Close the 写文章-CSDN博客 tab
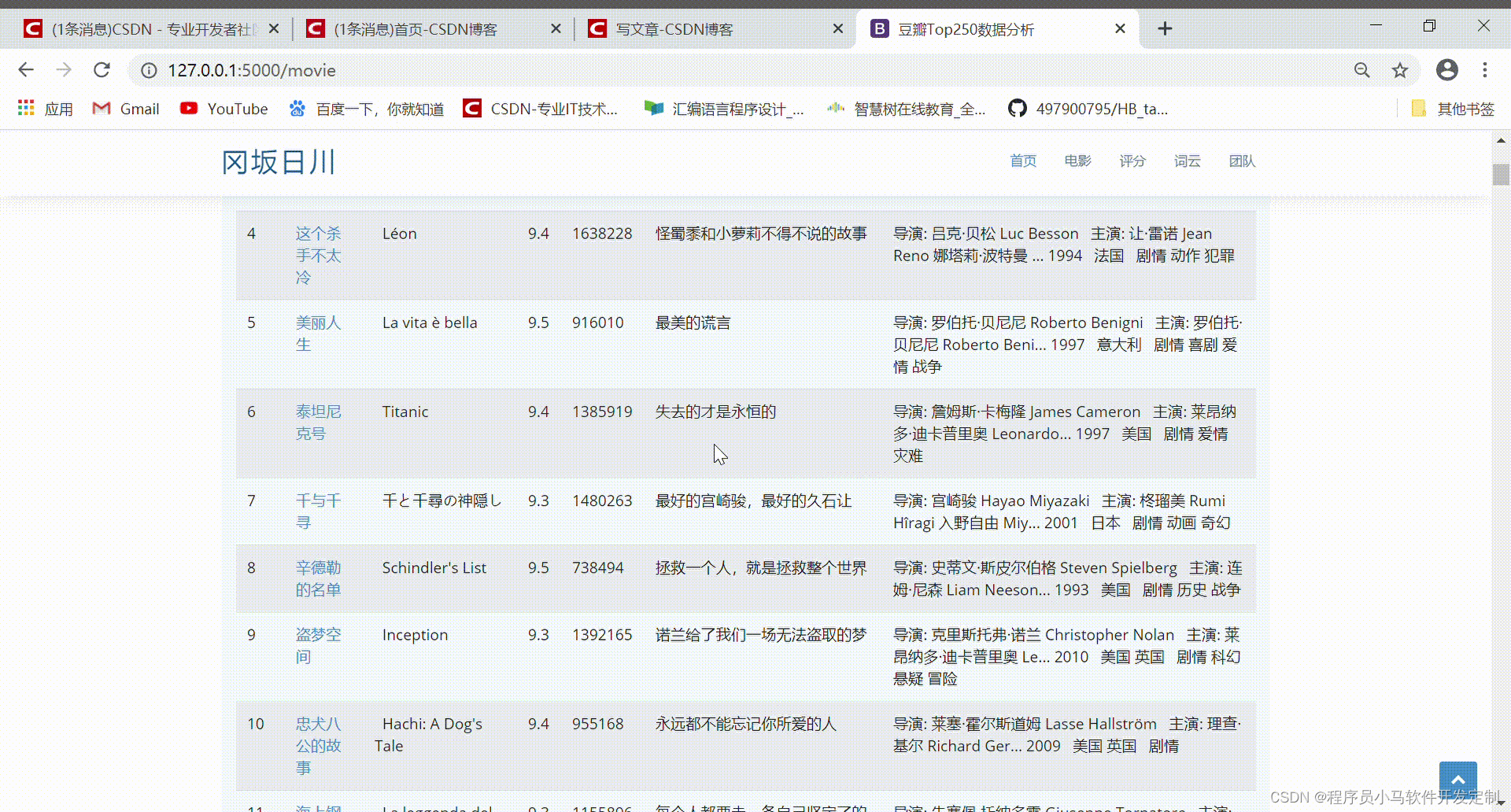Image resolution: width=1511 pixels, height=812 pixels. [838, 29]
